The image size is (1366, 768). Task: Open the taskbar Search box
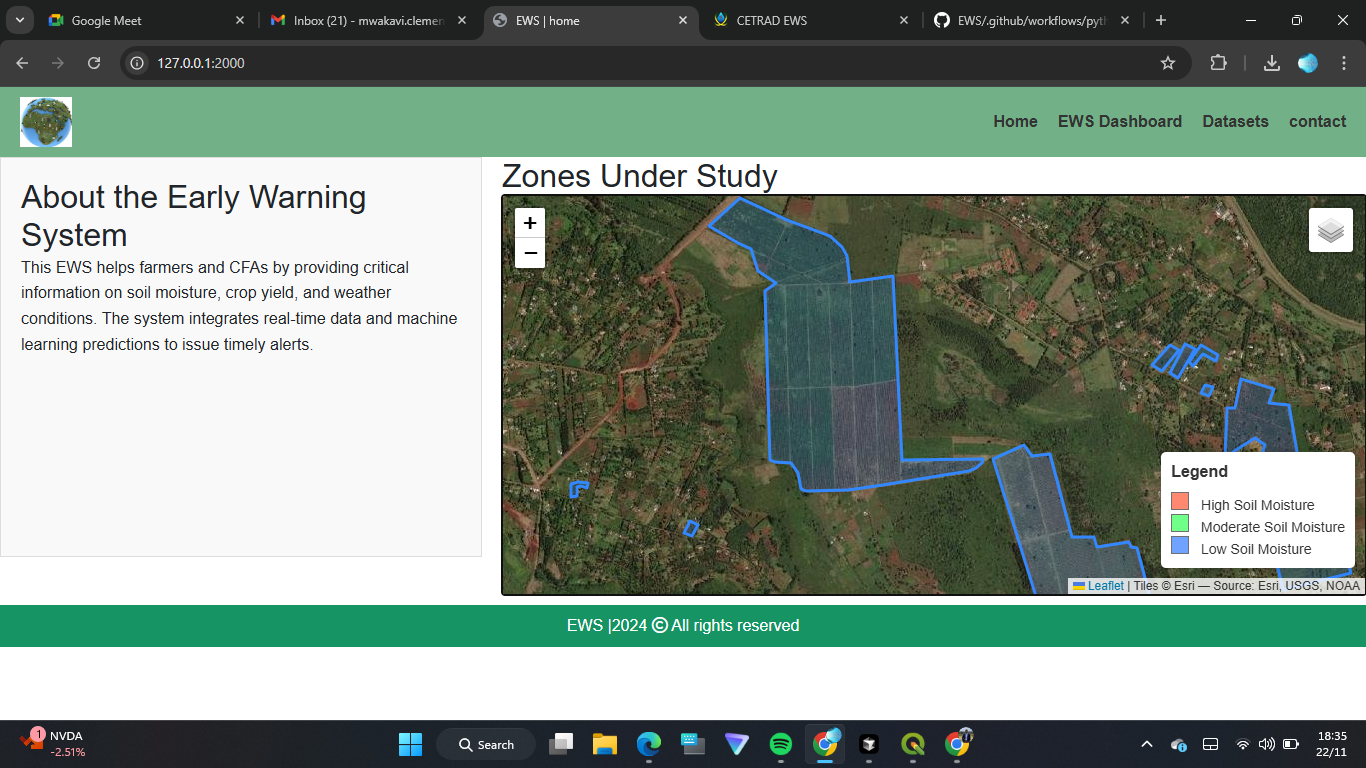[x=486, y=744]
